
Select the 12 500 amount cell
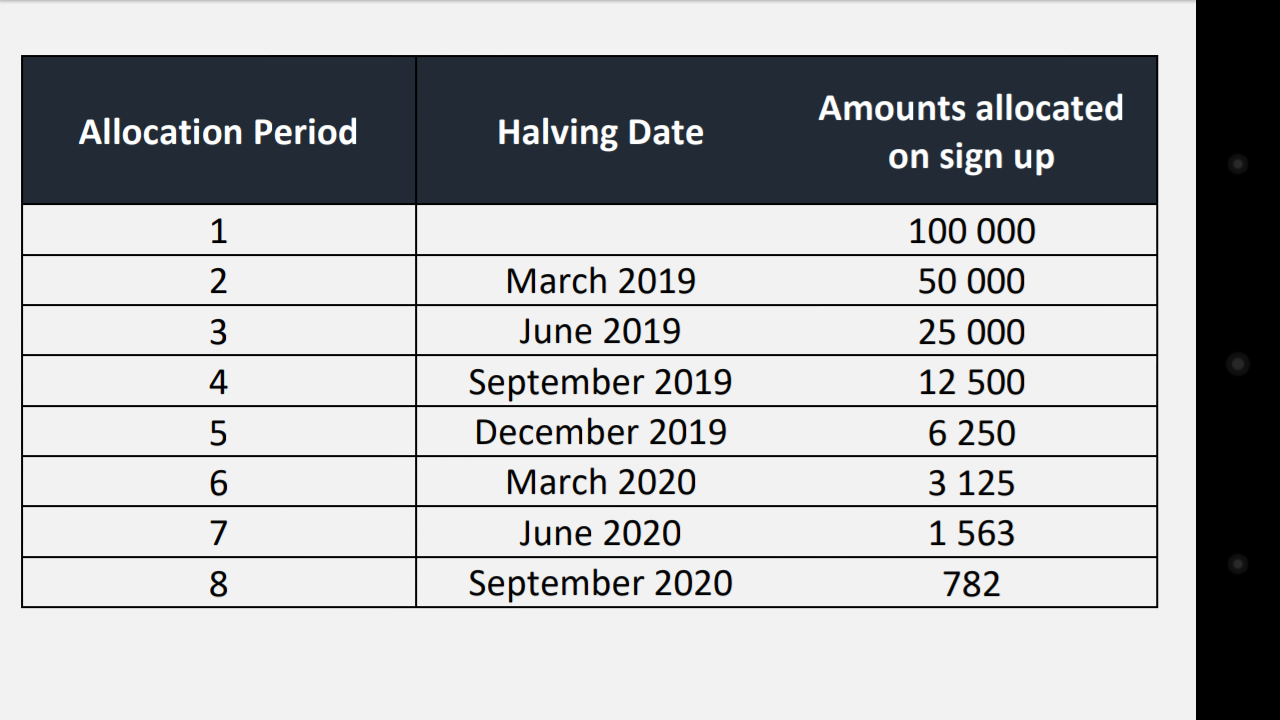[x=971, y=382]
